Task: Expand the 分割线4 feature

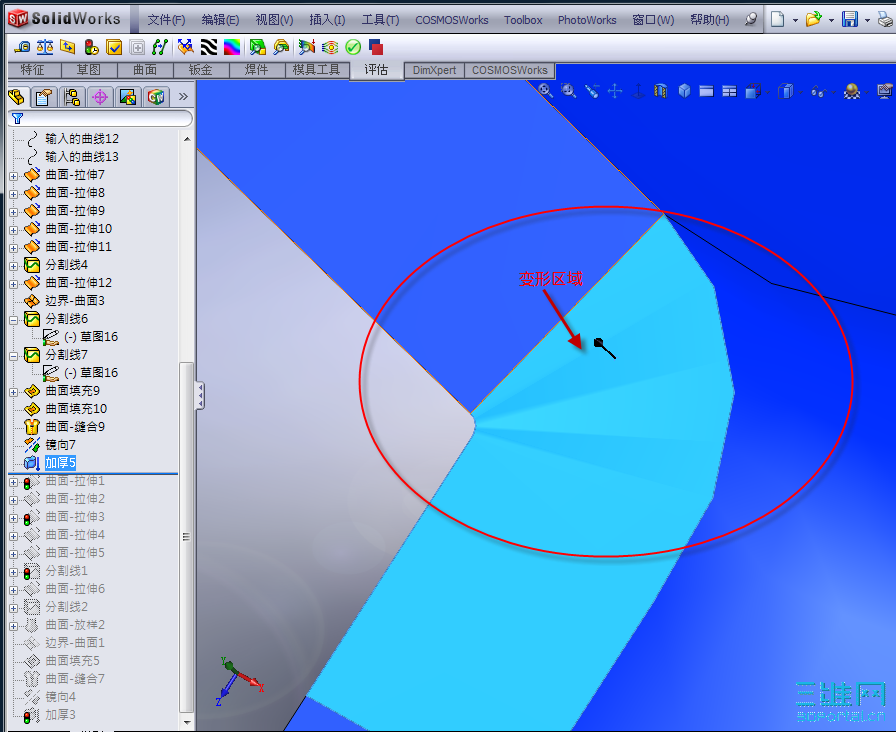Action: pyautogui.click(x=14, y=266)
